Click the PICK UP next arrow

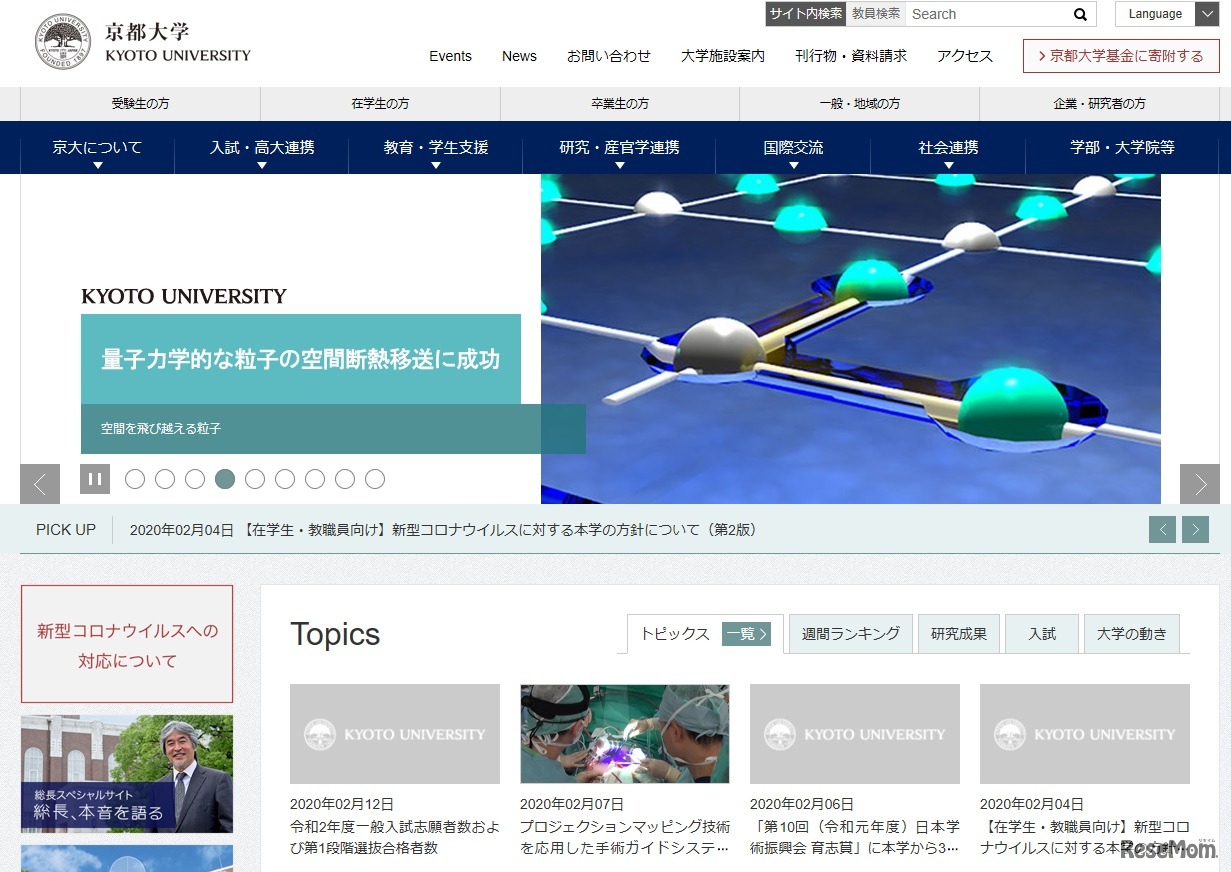1195,529
